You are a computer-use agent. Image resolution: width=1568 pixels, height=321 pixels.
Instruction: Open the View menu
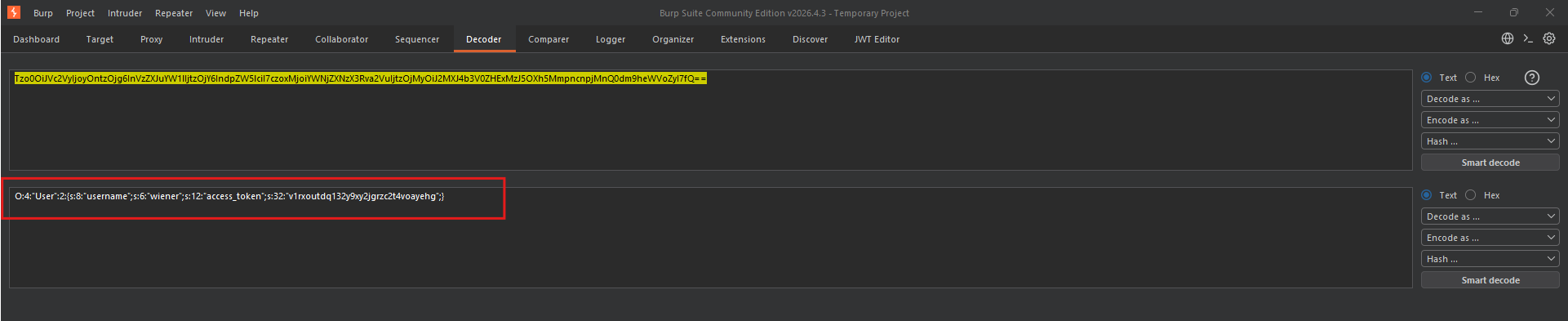[215, 13]
